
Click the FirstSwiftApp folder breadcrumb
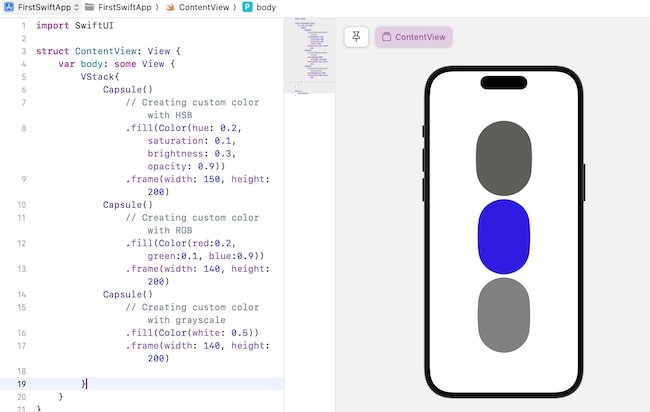point(124,7)
